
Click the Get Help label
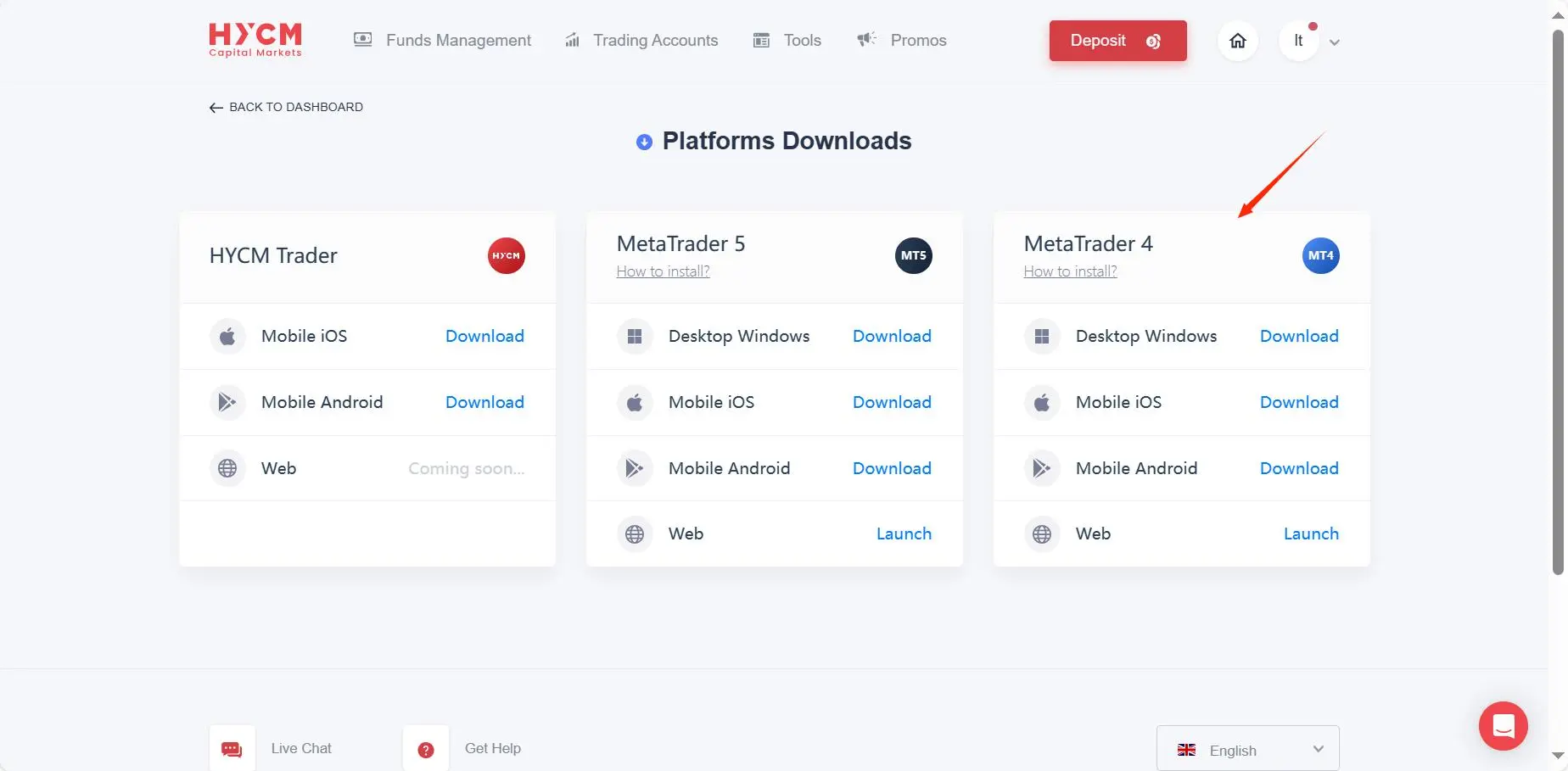tap(493, 748)
